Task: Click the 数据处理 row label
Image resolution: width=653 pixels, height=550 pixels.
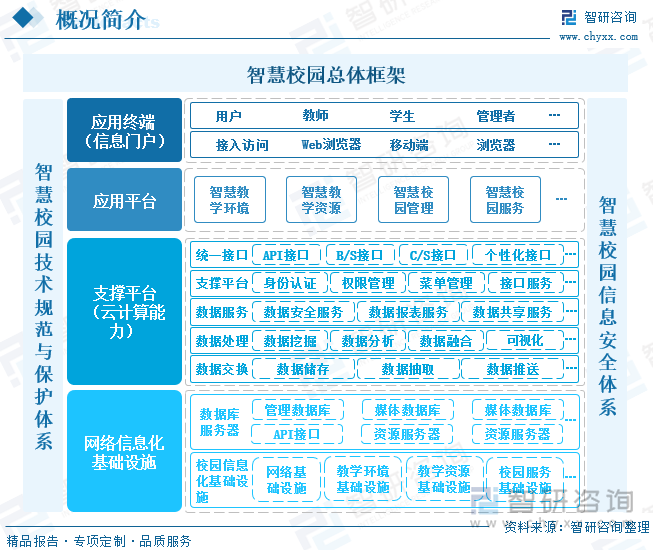Action: (222, 341)
